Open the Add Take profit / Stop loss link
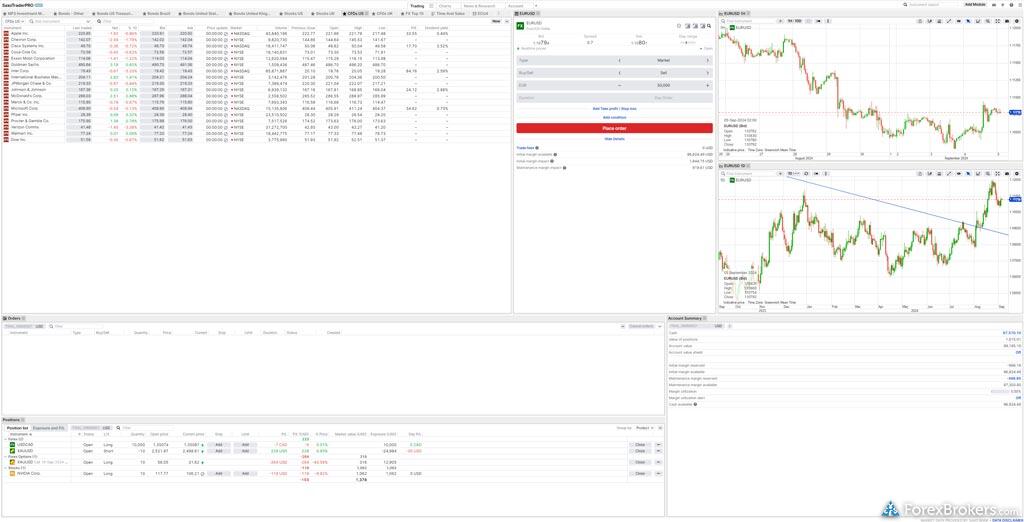 click(x=614, y=108)
